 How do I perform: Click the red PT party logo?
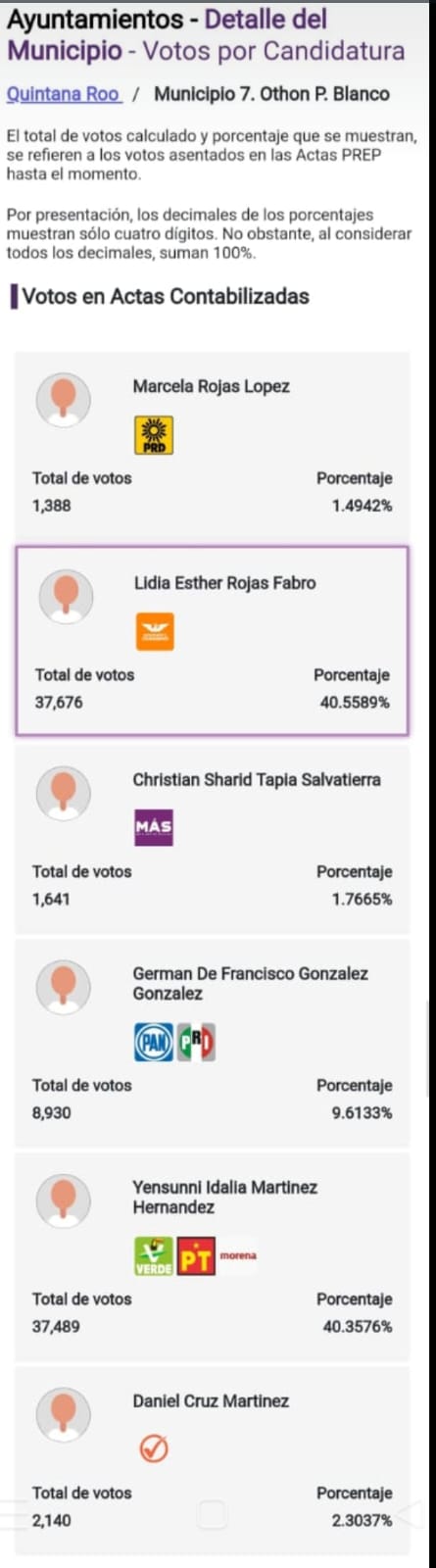pyautogui.click(x=196, y=1255)
